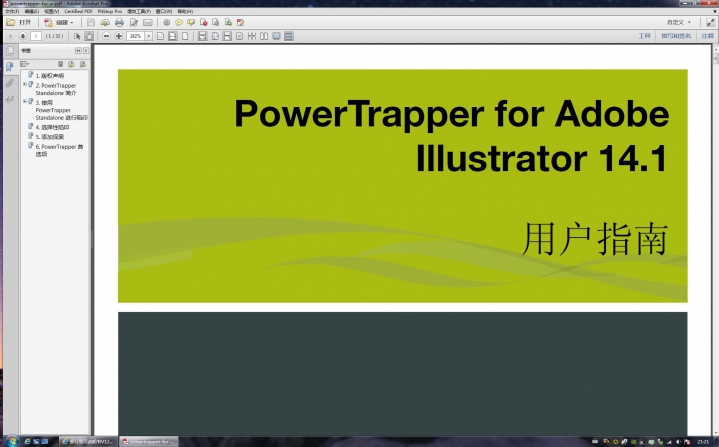Click the Save disk icon
The image size is (719, 447).
(x=91, y=22)
